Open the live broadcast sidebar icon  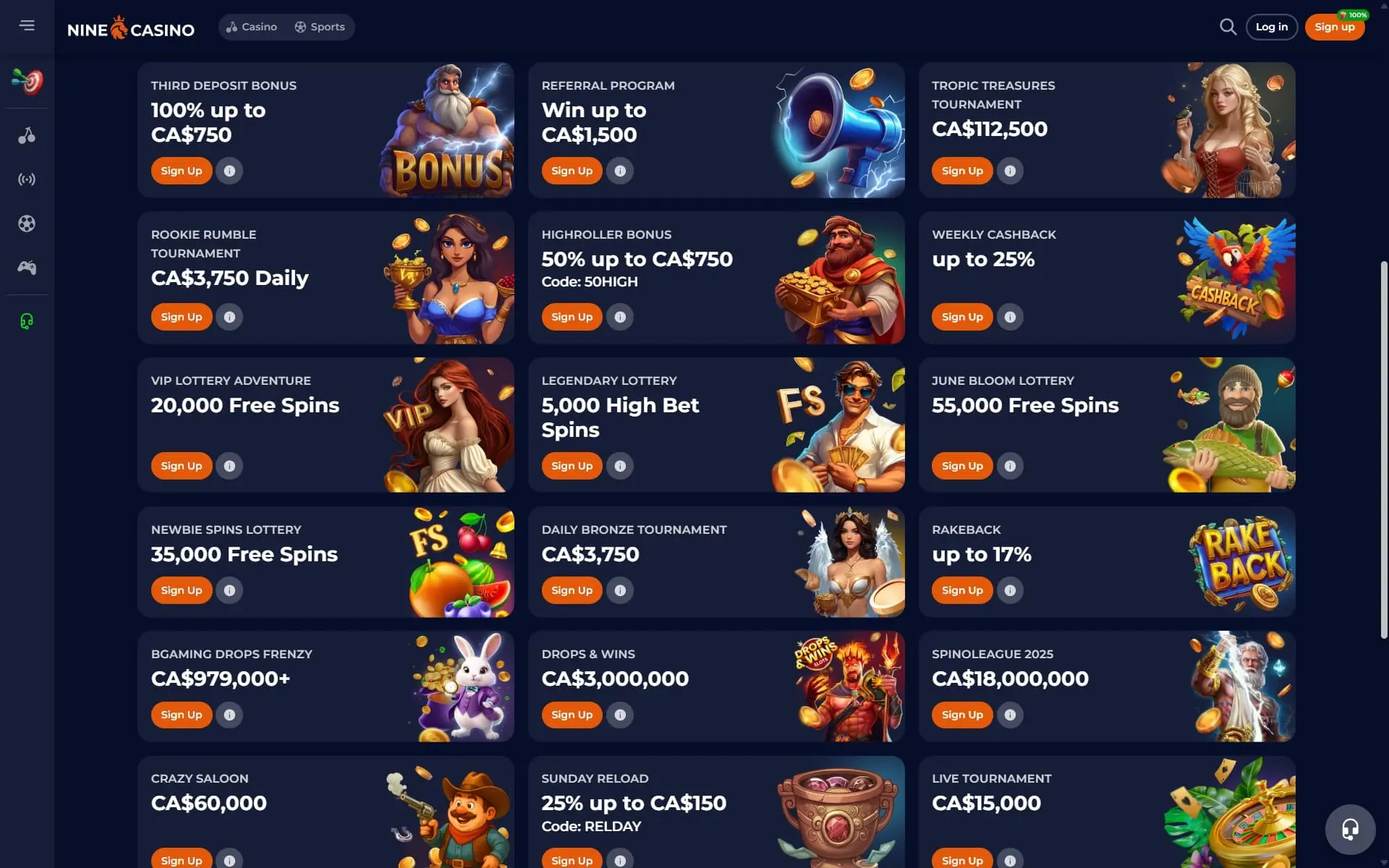pos(27,179)
